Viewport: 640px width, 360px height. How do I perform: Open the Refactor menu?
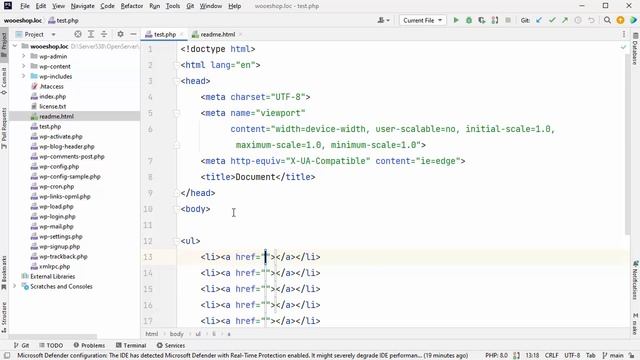pyautogui.click(x=132, y=6)
